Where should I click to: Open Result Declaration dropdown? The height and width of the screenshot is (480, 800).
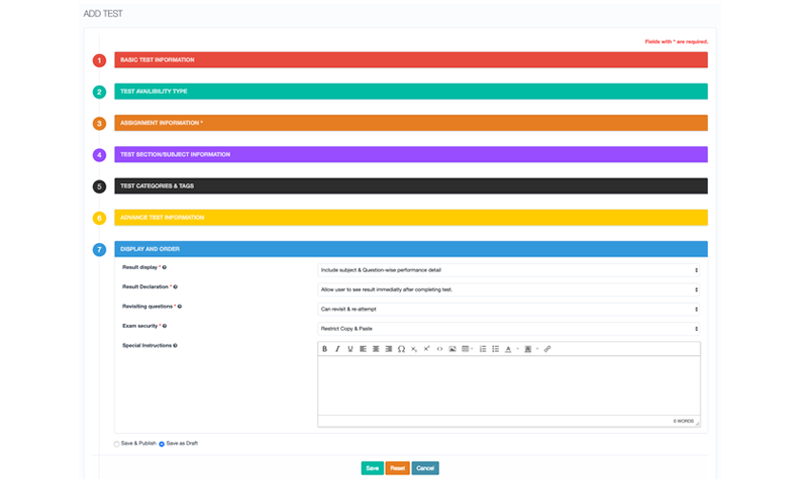point(508,290)
